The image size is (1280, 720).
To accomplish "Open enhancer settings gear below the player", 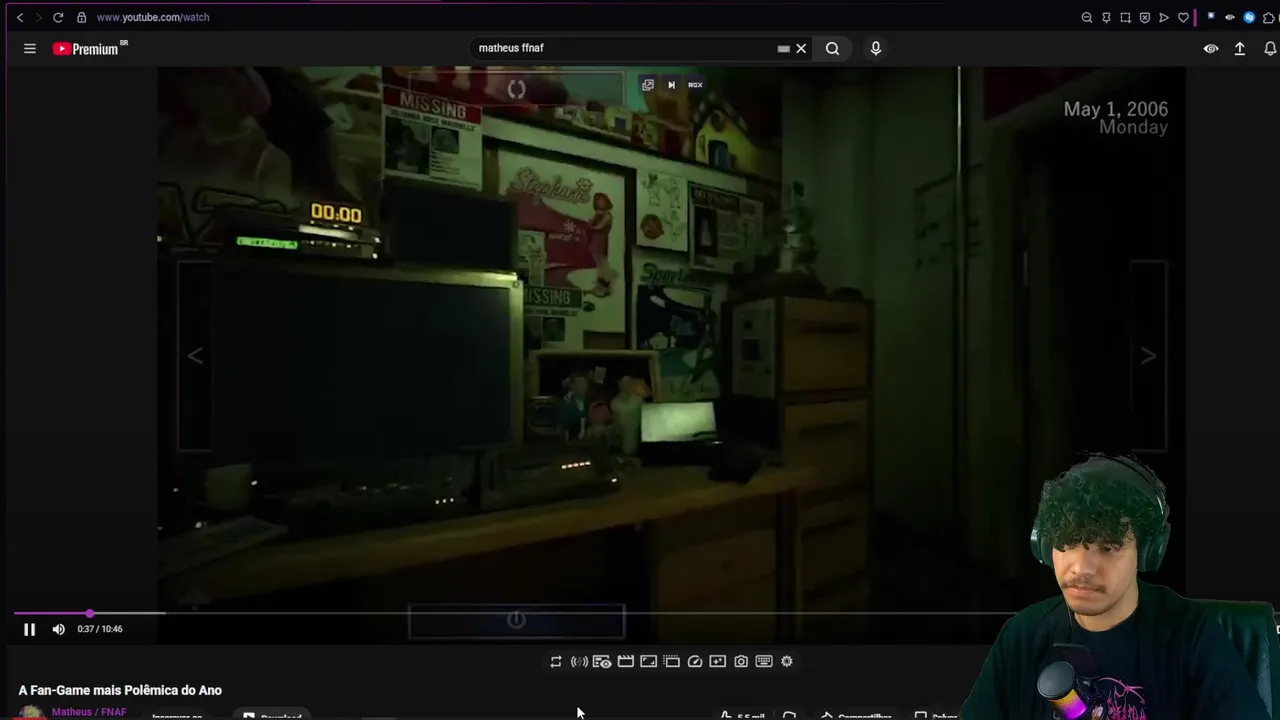I will point(787,661).
